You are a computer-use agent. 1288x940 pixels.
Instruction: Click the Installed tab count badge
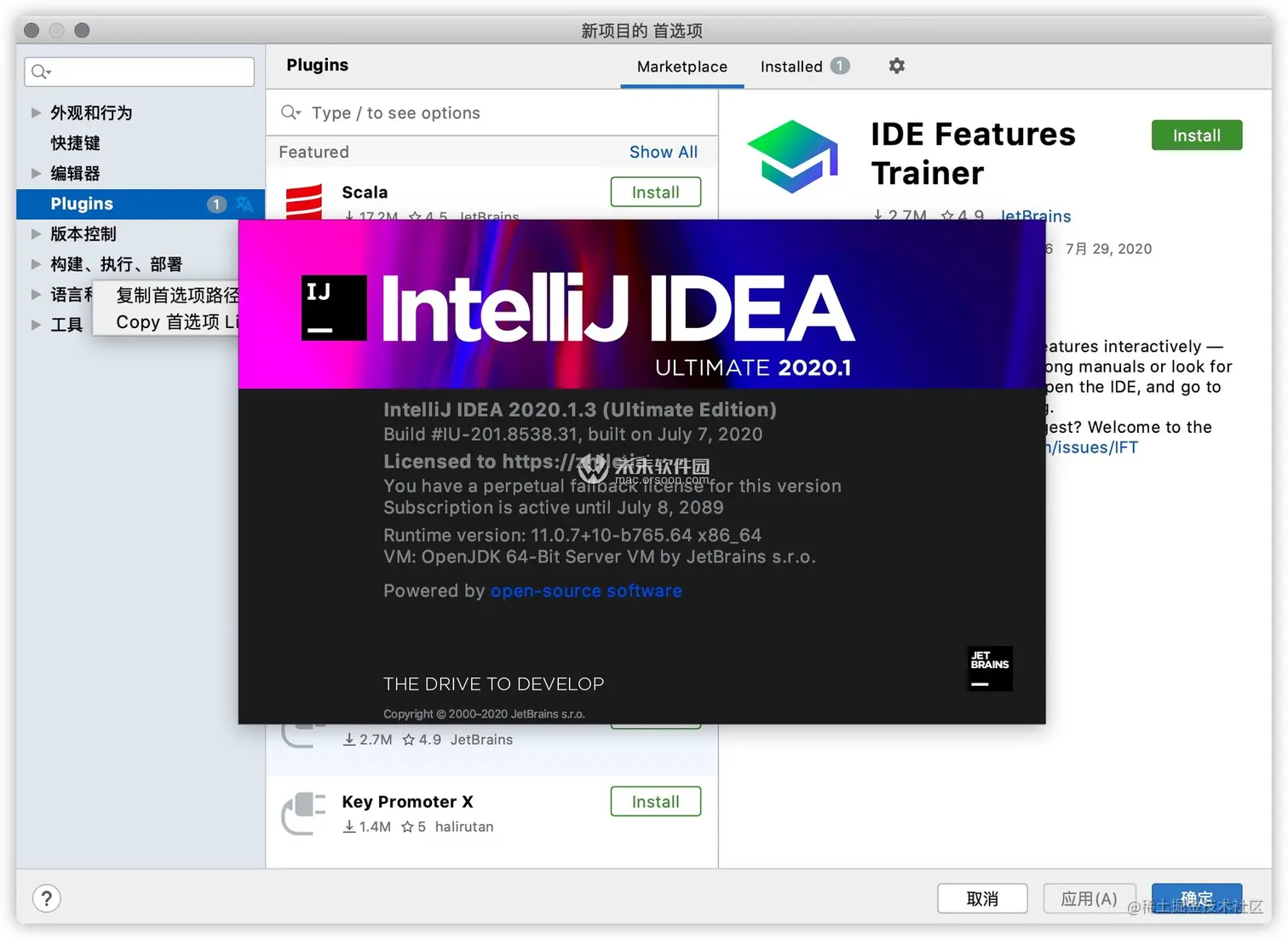click(840, 66)
